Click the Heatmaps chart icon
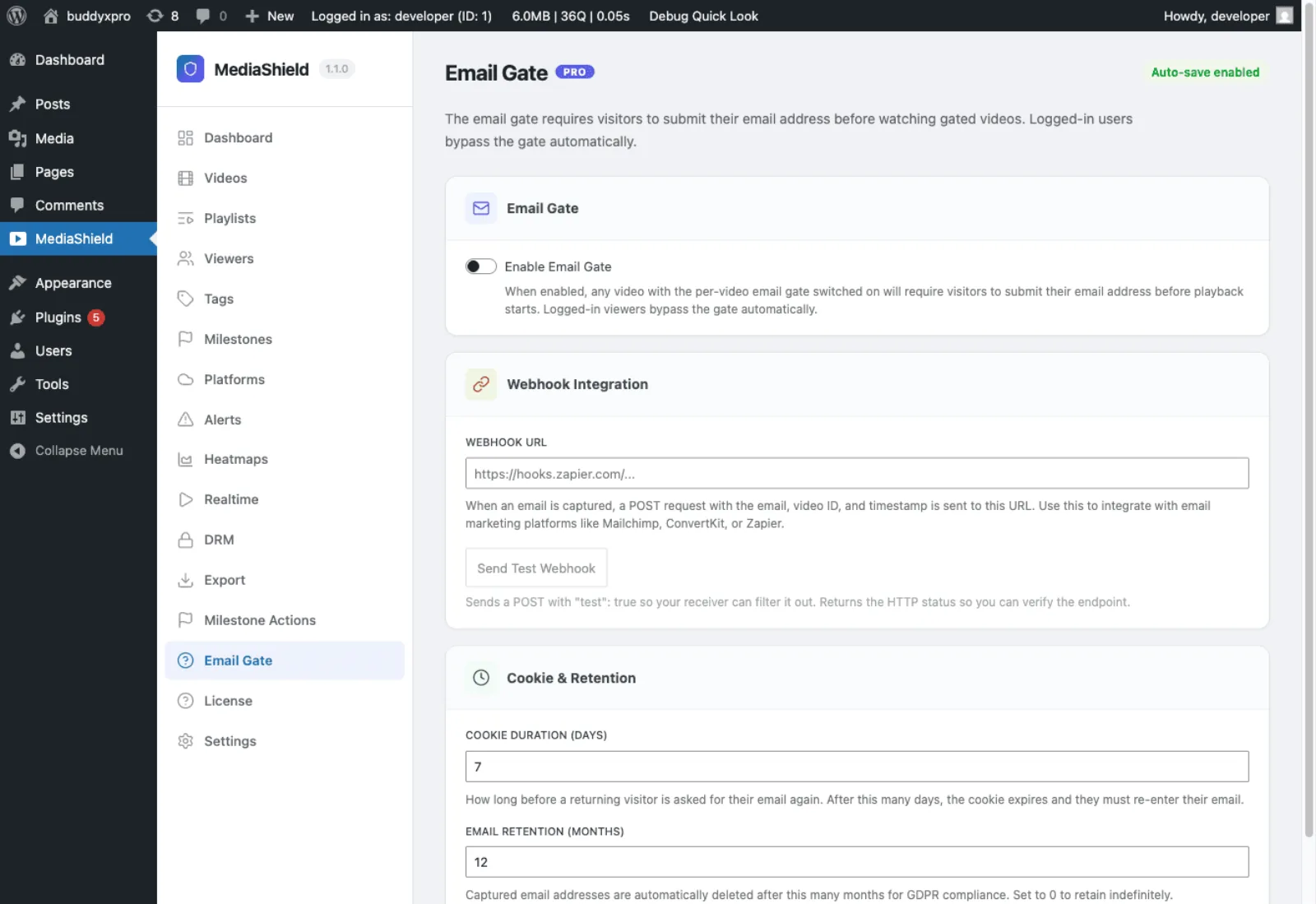The height and width of the screenshot is (904, 1316). coord(186,460)
